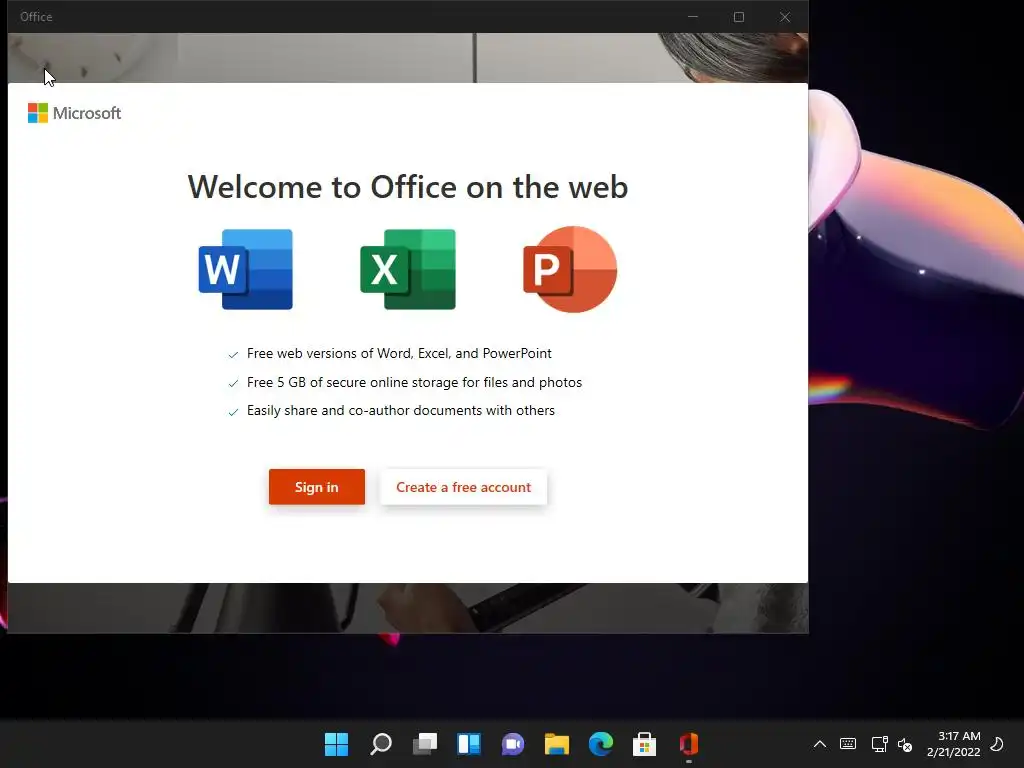Close the Office window
Image resolution: width=1024 pixels, height=768 pixels.
point(785,17)
